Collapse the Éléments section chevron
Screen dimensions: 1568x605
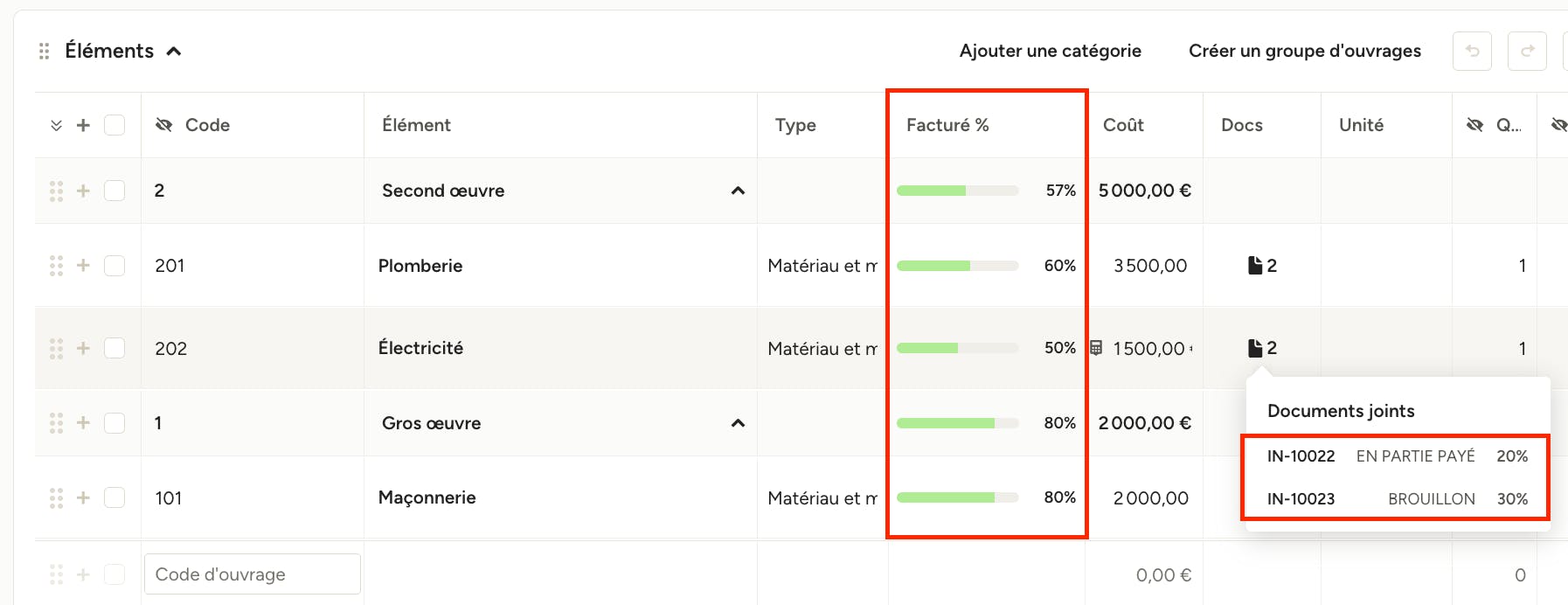174,52
